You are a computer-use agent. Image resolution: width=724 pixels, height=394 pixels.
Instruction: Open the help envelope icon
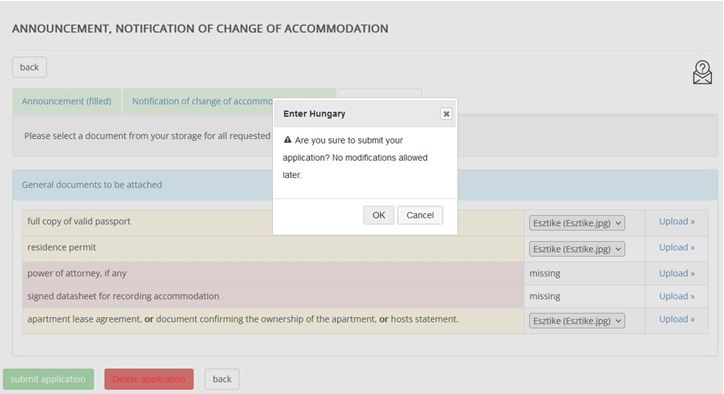click(x=702, y=73)
